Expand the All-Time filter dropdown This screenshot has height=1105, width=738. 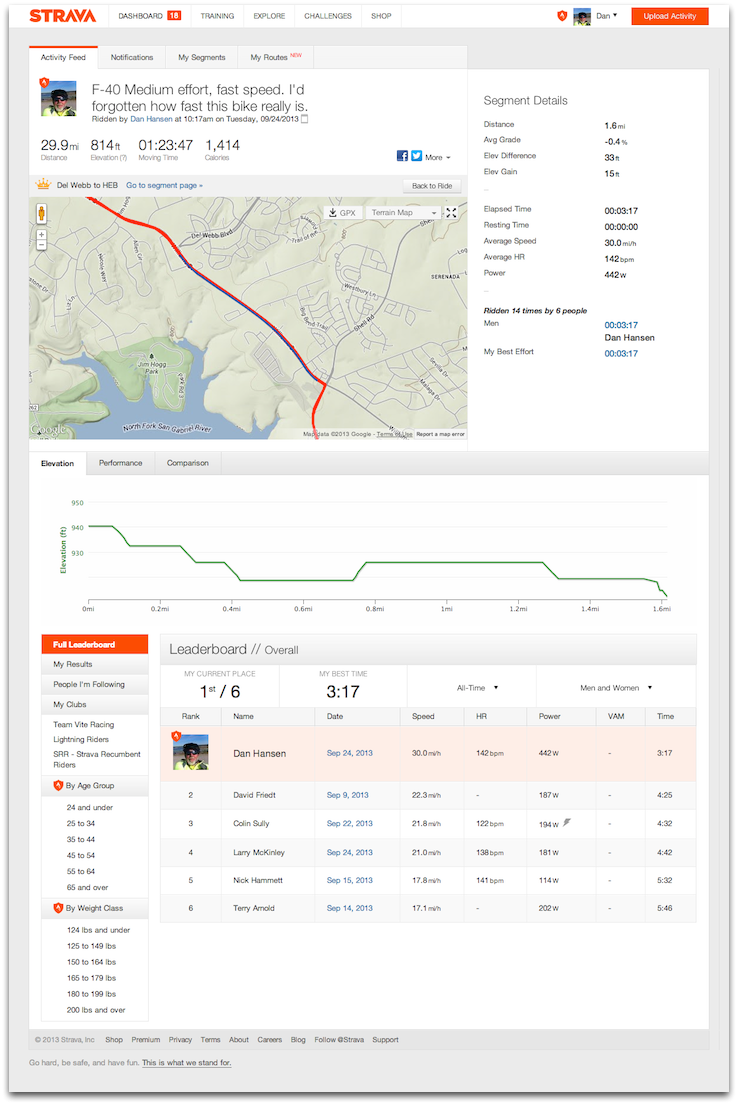point(477,688)
